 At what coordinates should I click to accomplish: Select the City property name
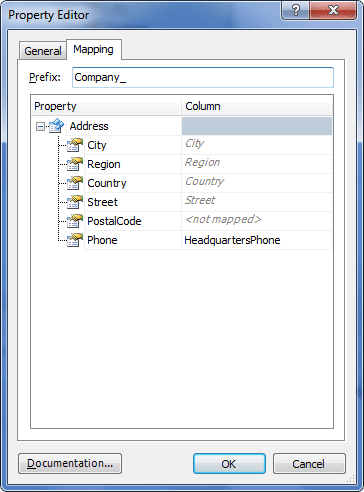(x=97, y=145)
